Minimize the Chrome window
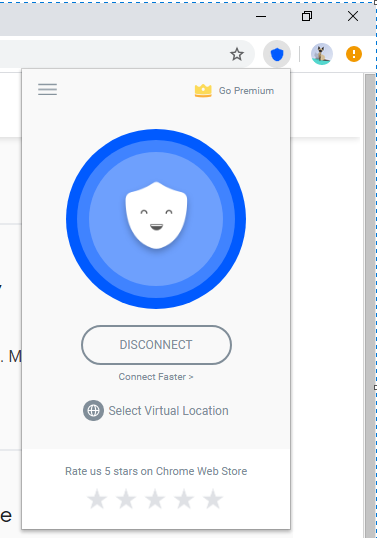Image resolution: width=377 pixels, height=538 pixels. coord(261,16)
